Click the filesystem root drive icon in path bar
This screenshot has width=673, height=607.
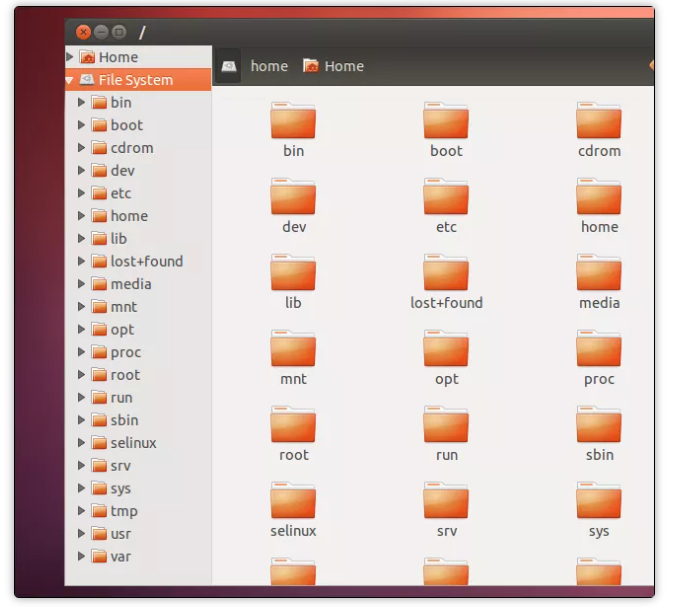tap(228, 66)
